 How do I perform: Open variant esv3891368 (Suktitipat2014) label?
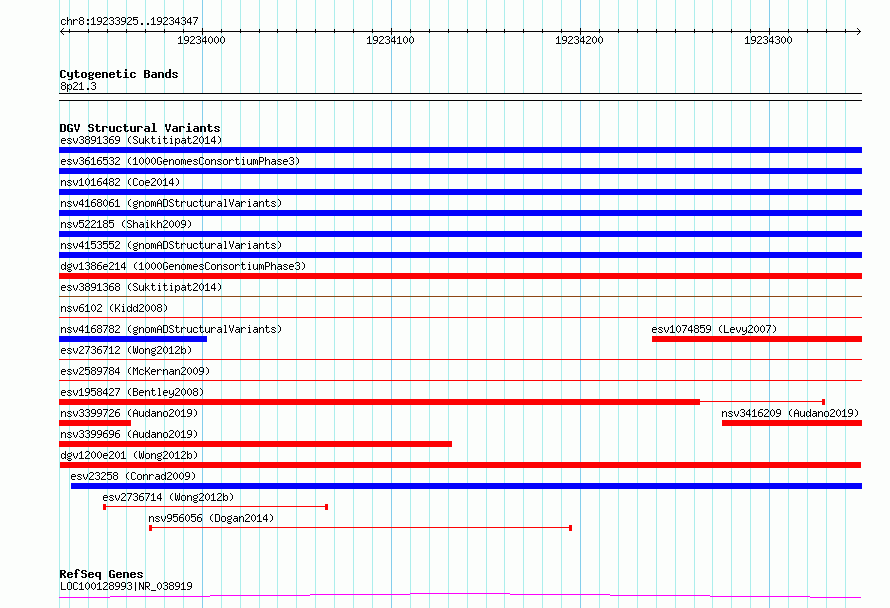(x=141, y=287)
